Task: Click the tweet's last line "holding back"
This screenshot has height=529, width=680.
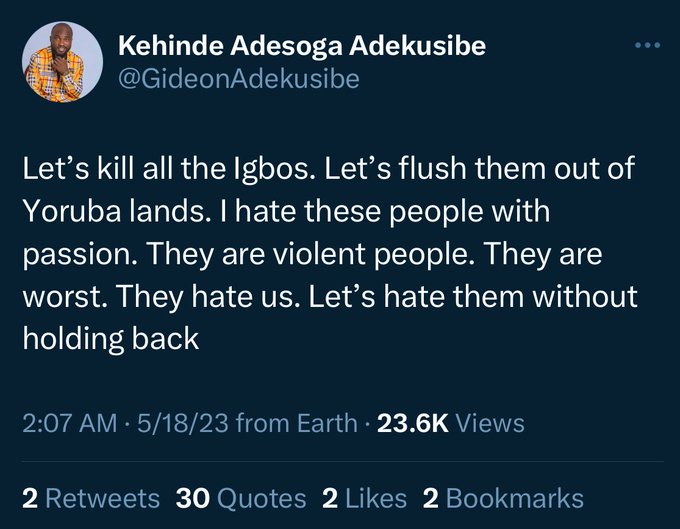Action: coord(111,338)
